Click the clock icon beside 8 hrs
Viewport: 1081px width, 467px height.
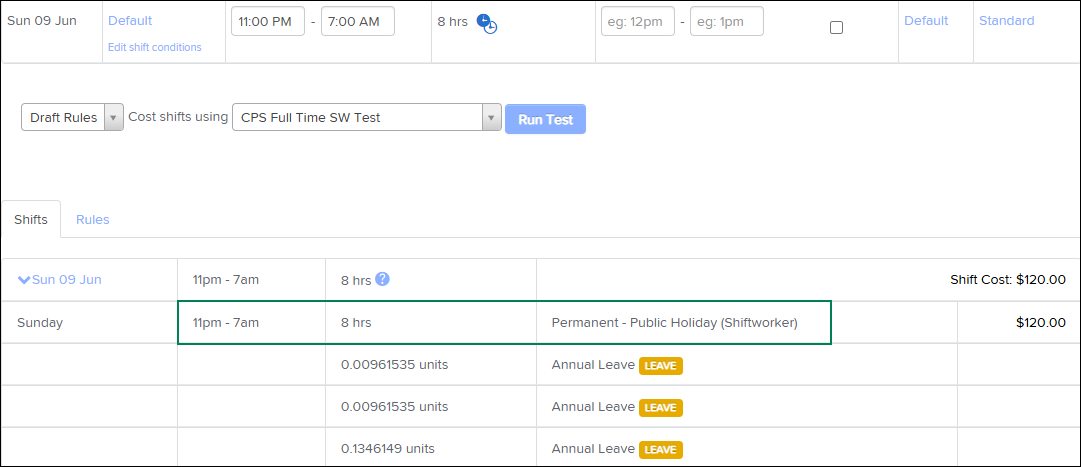point(486,23)
